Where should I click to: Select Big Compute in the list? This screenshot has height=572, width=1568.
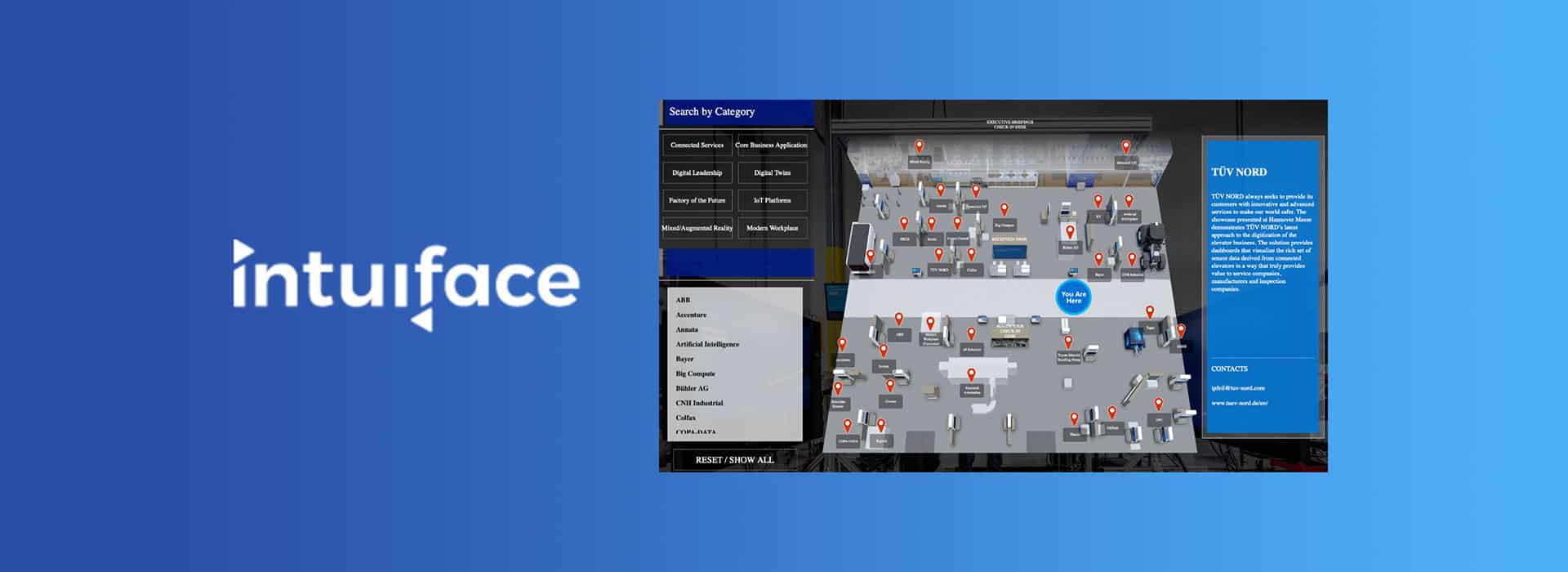pos(695,373)
